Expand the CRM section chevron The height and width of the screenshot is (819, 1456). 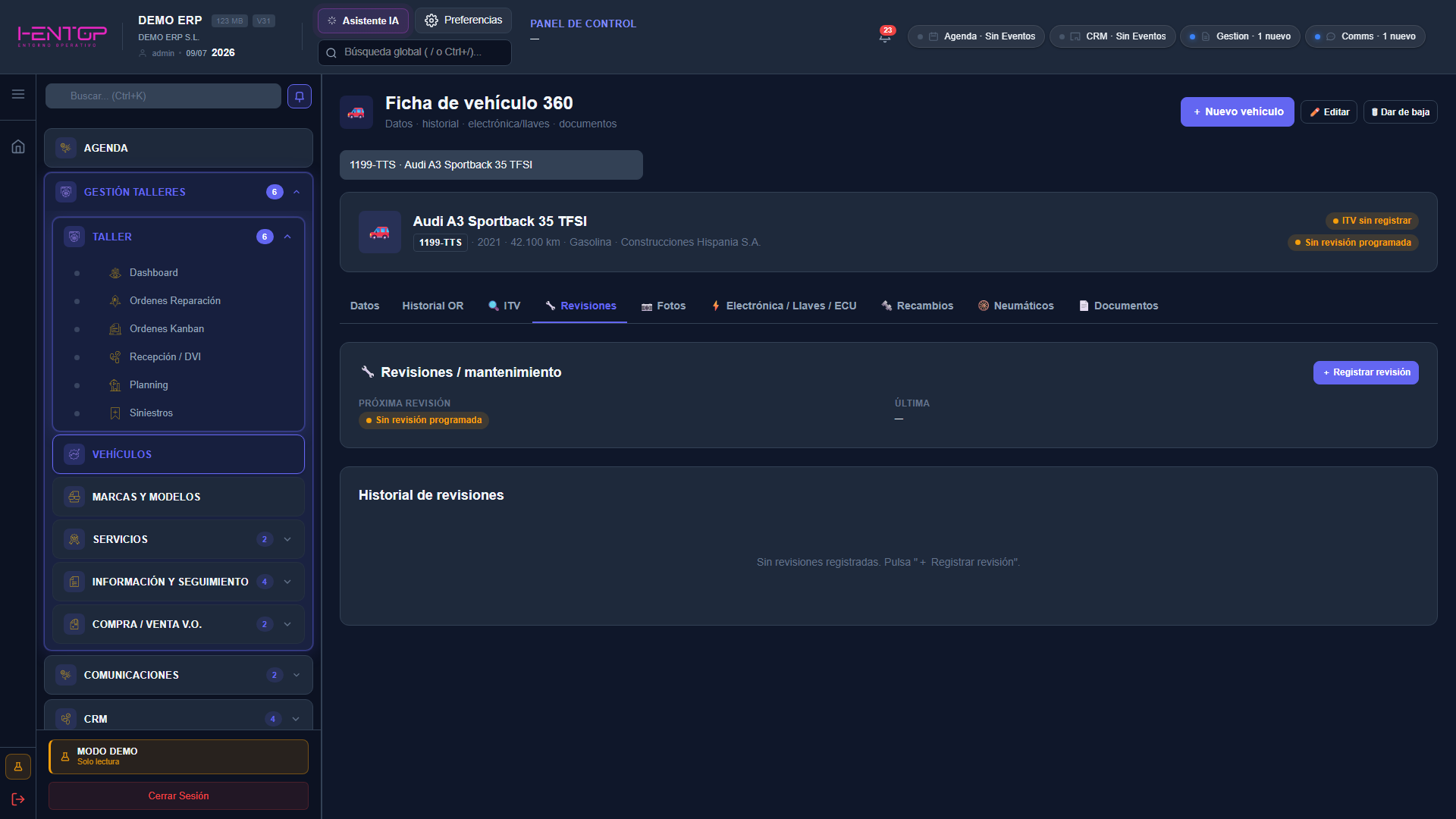click(297, 719)
